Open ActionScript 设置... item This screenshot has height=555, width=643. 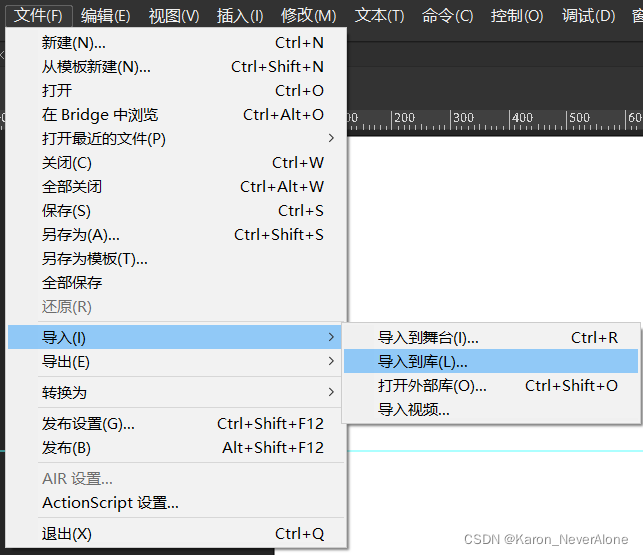pos(177,502)
